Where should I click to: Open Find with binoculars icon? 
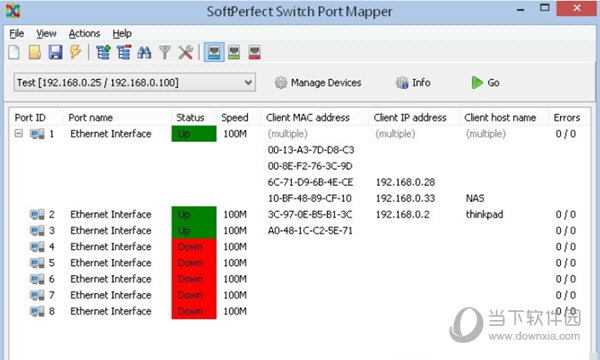pos(144,52)
